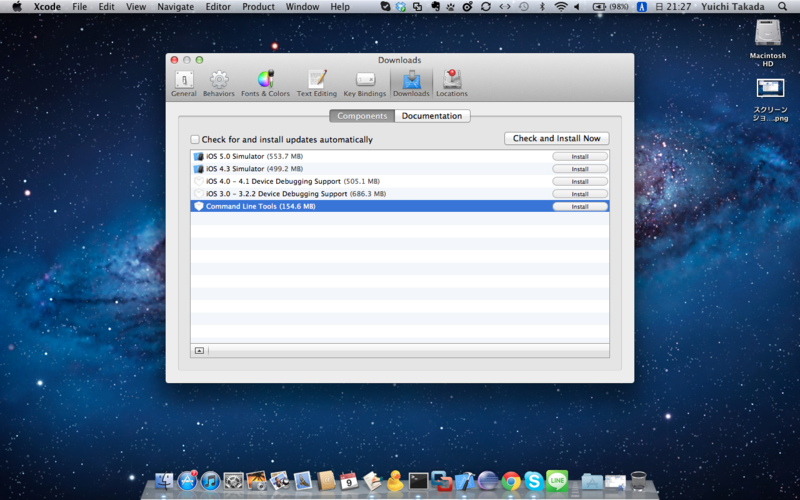Open the Edit menu
Image resolution: width=800 pixels, height=500 pixels.
(x=106, y=7)
